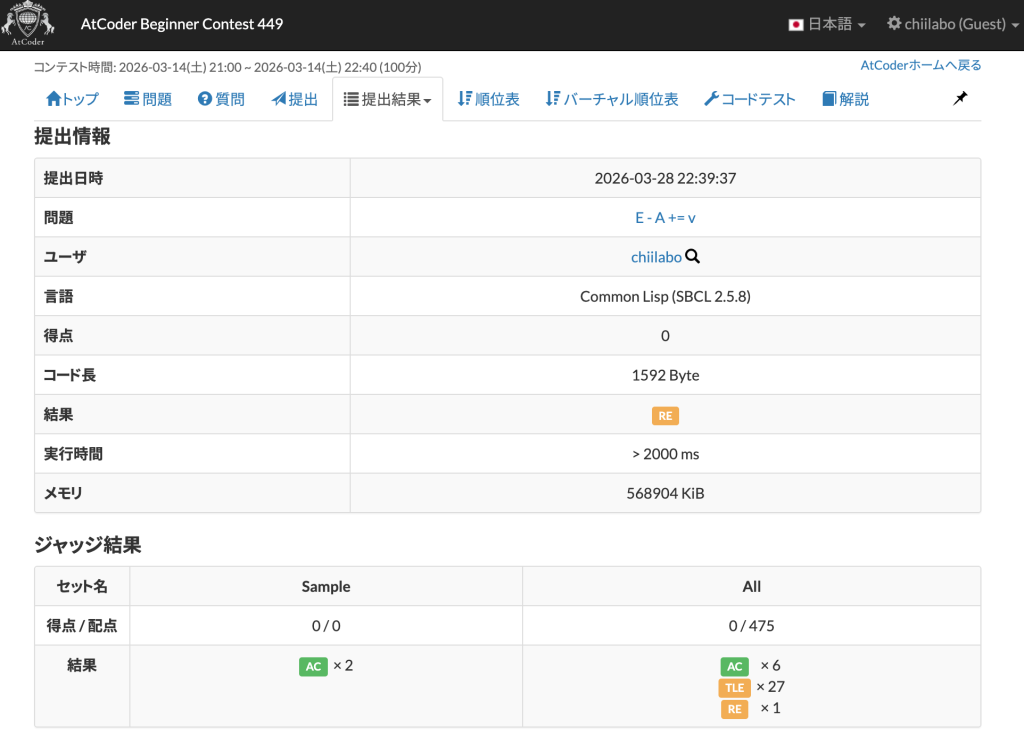This screenshot has height=743, width=1024.
Task: Click the RE result badge in 結果 row
Action: point(665,416)
